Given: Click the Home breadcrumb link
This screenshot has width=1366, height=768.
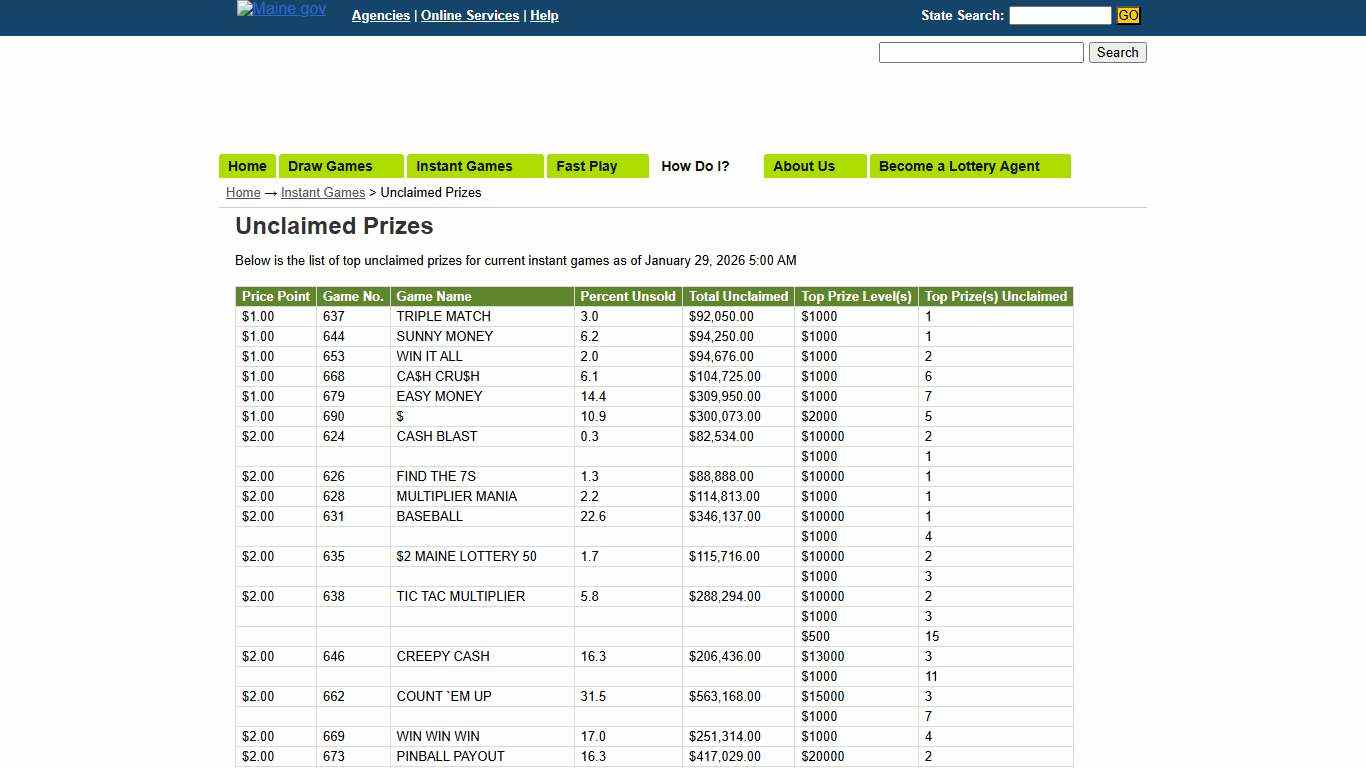Looking at the screenshot, I should coord(243,193).
